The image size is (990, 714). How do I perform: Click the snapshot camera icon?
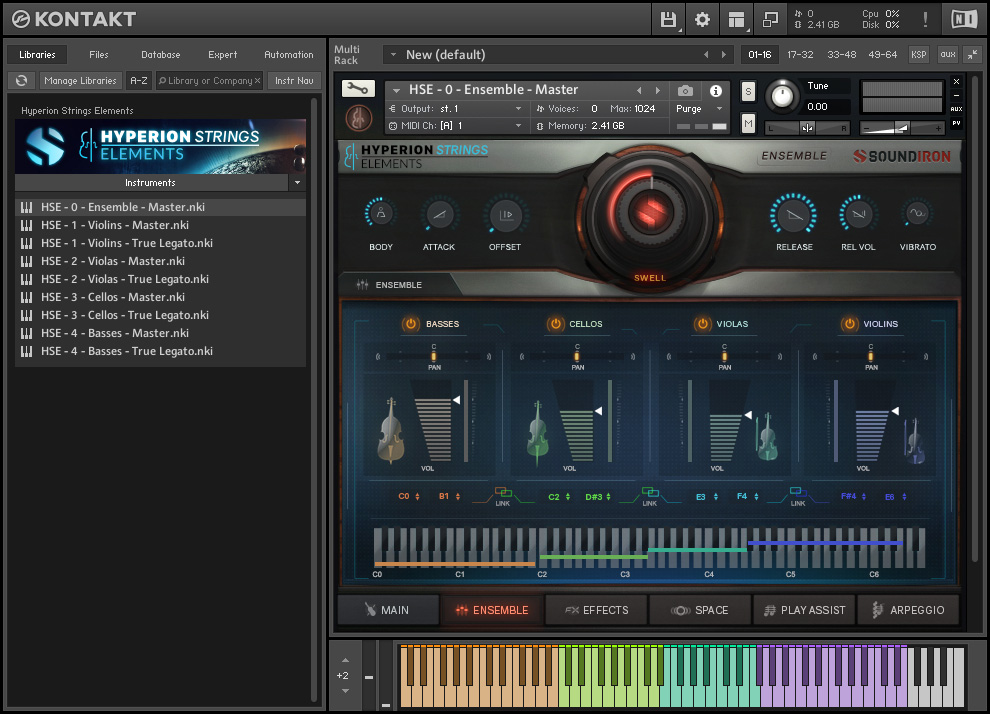[685, 90]
